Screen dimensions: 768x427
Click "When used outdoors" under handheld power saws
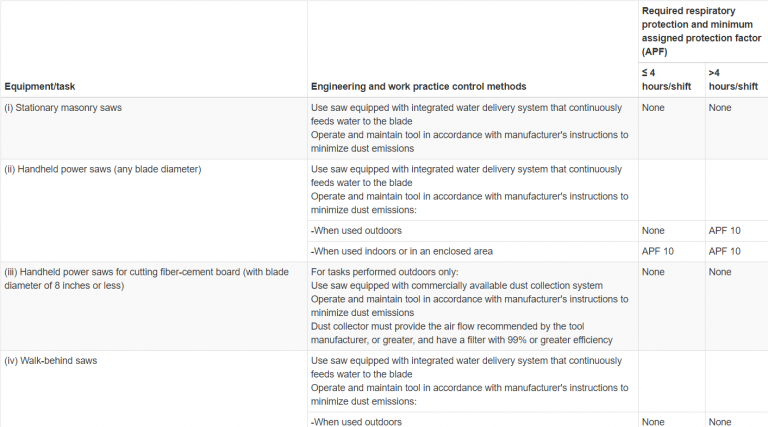click(x=357, y=231)
